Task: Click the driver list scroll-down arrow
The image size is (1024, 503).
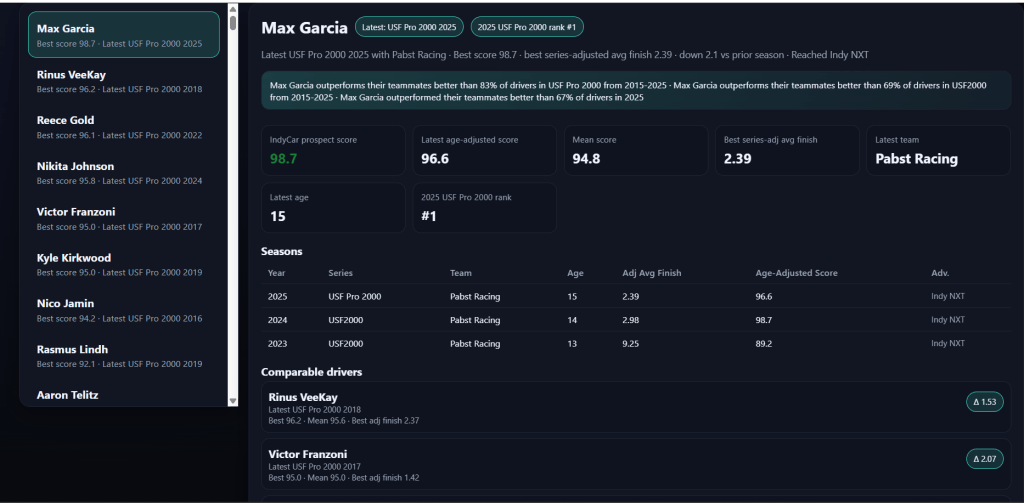Action: [233, 400]
